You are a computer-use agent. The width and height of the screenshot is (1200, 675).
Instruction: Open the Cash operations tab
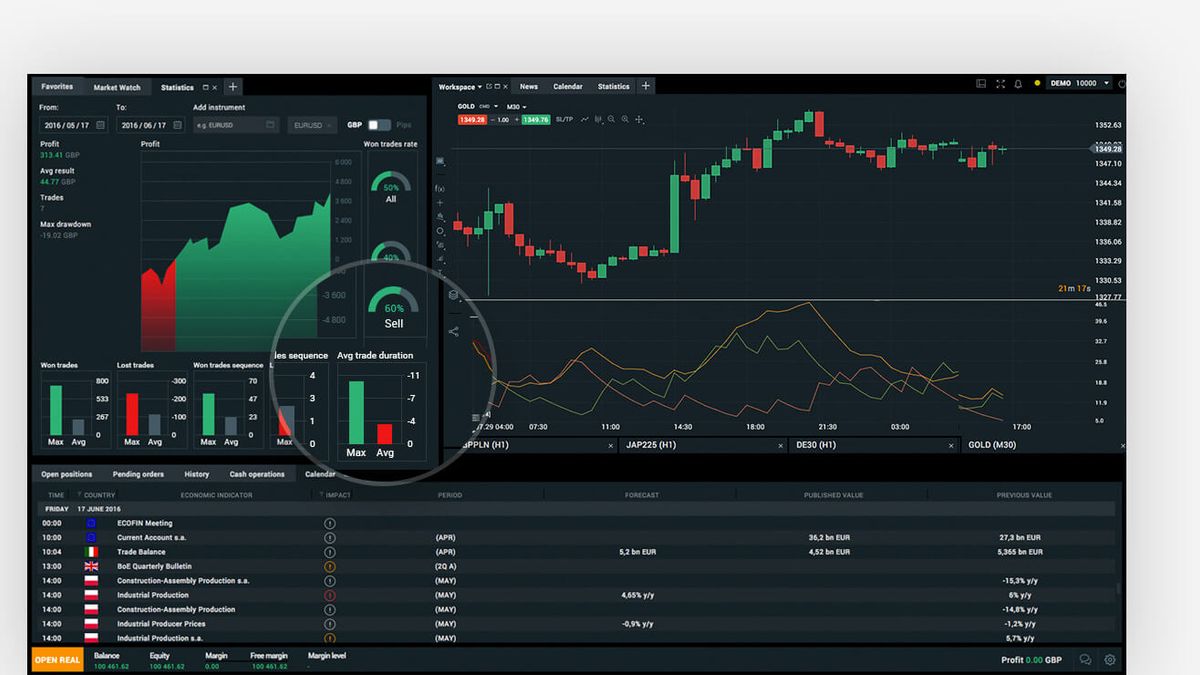257,474
